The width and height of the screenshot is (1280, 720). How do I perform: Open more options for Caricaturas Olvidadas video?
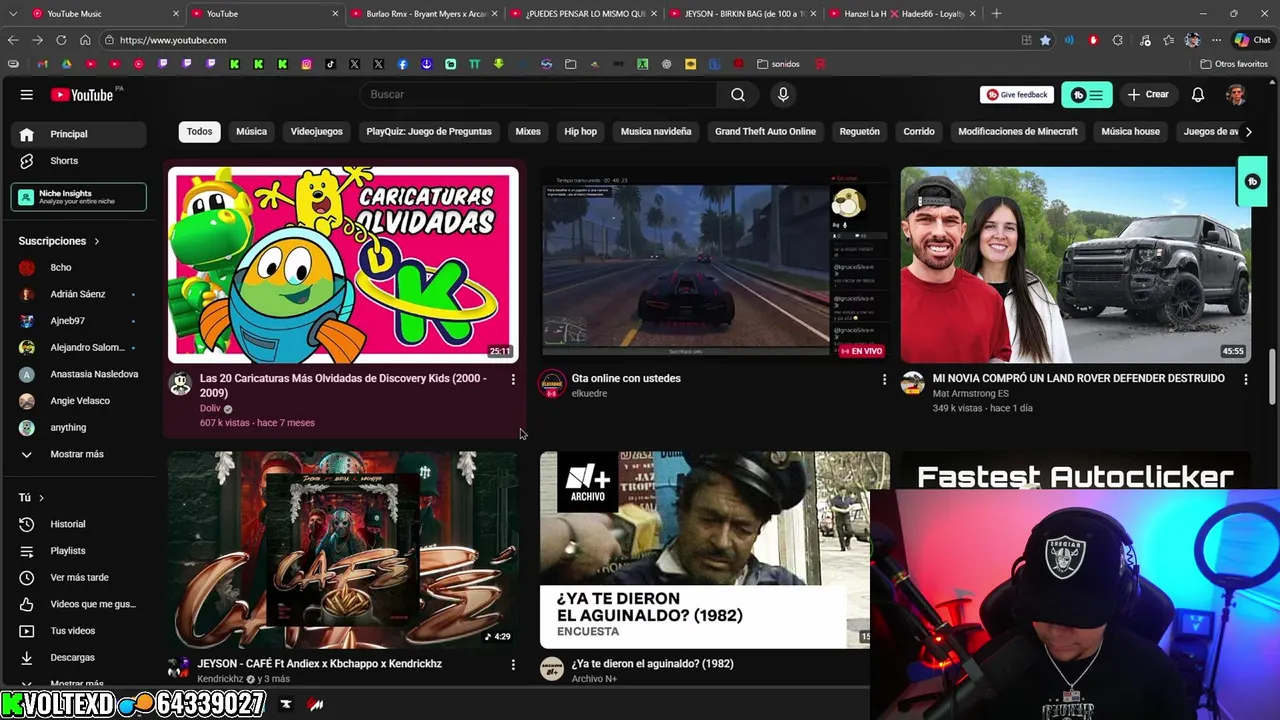pyautogui.click(x=513, y=379)
